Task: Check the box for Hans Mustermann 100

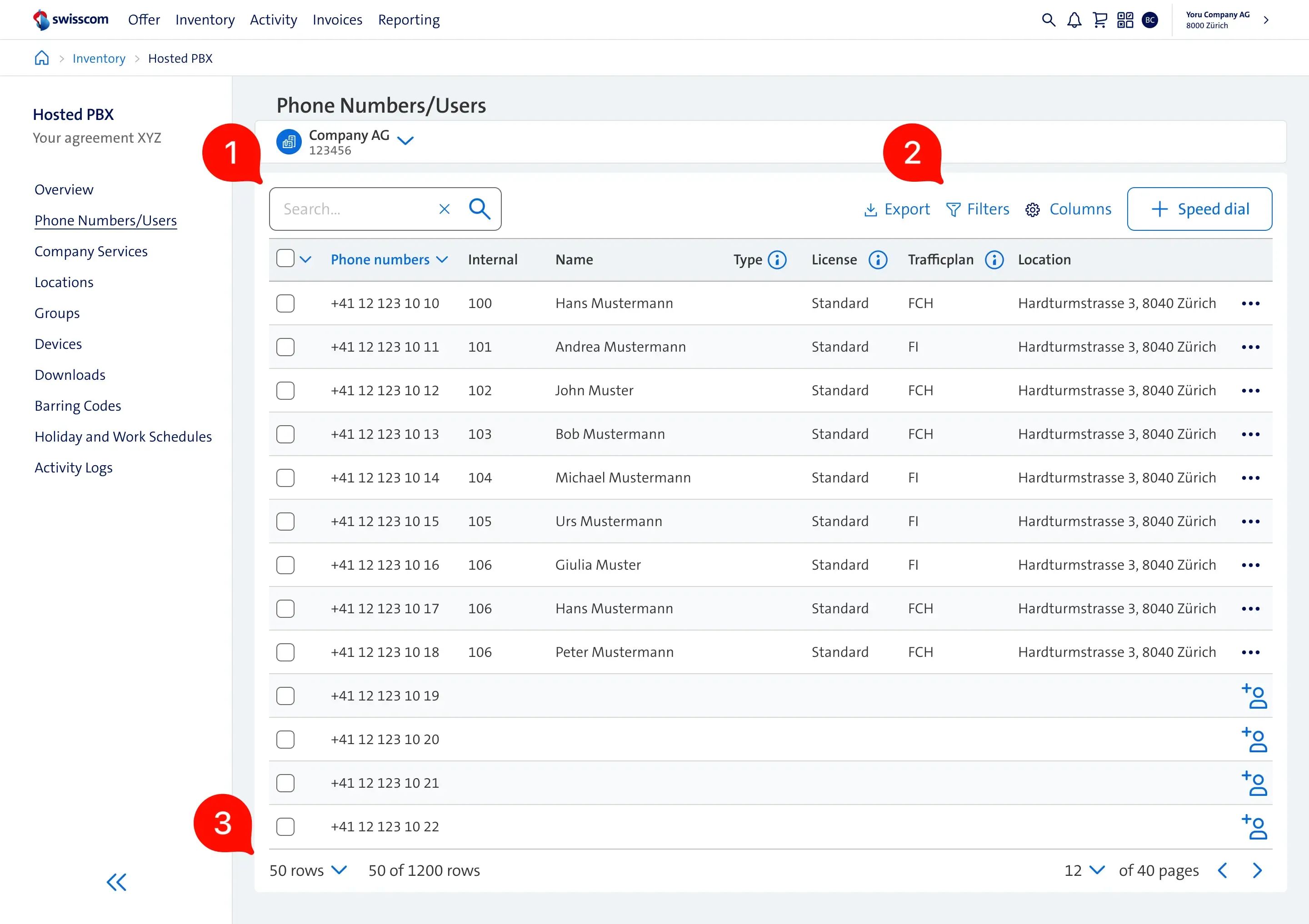Action: (285, 303)
